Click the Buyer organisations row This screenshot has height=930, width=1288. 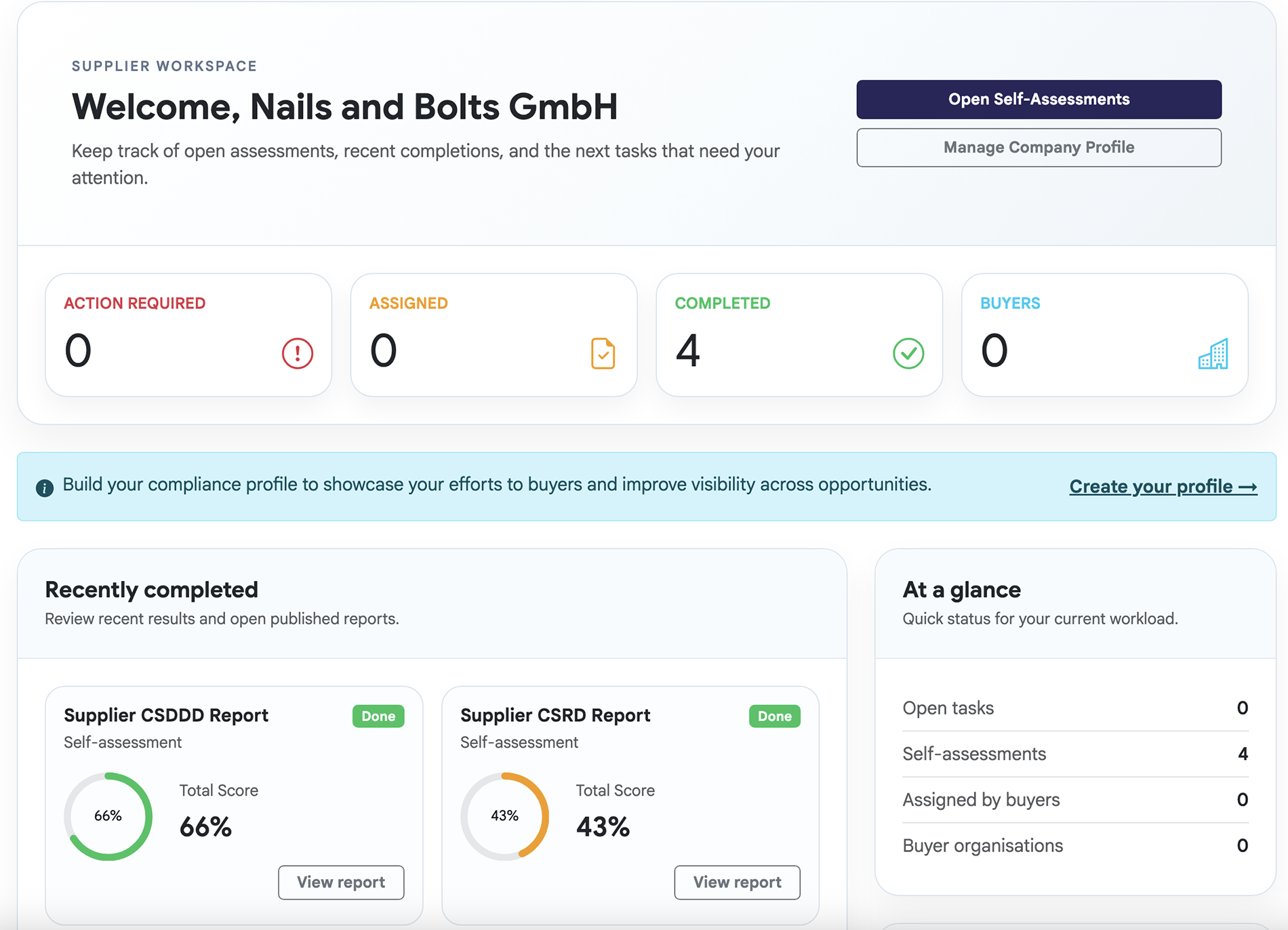(x=1075, y=845)
